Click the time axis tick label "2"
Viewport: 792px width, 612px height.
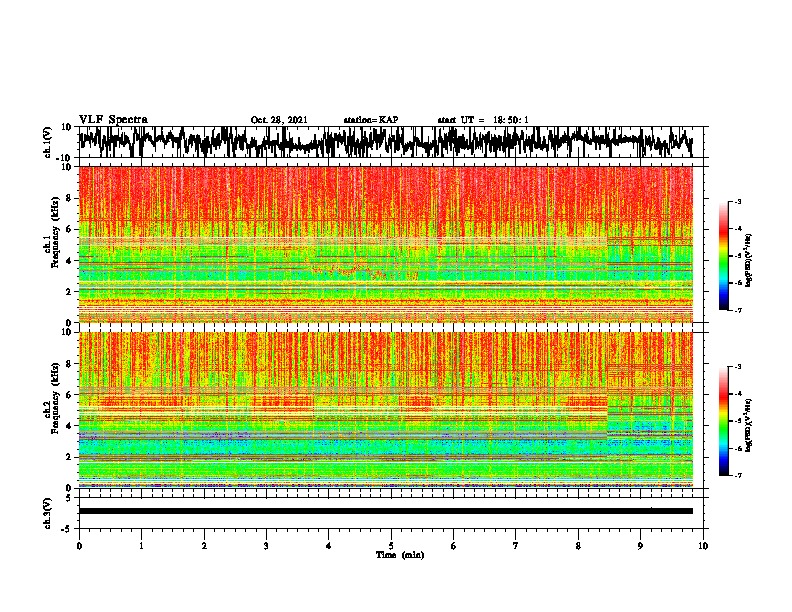pyautogui.click(x=204, y=546)
